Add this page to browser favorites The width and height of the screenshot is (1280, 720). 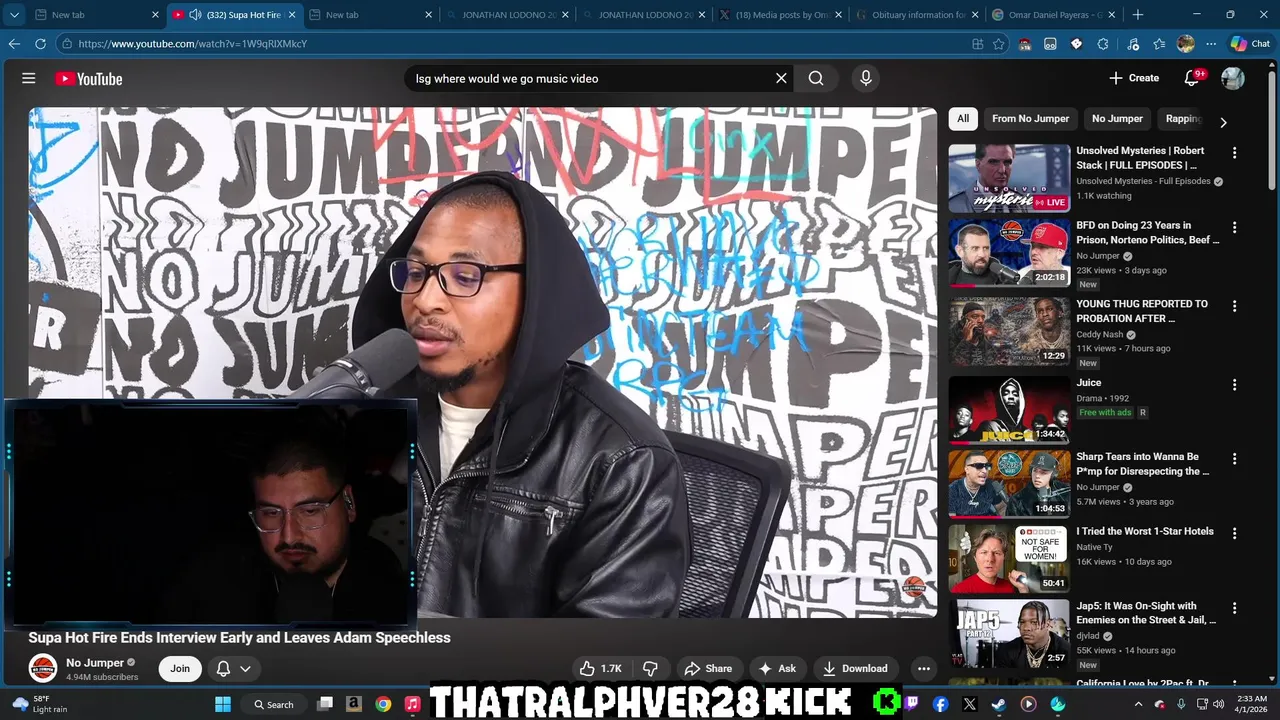tap(999, 44)
